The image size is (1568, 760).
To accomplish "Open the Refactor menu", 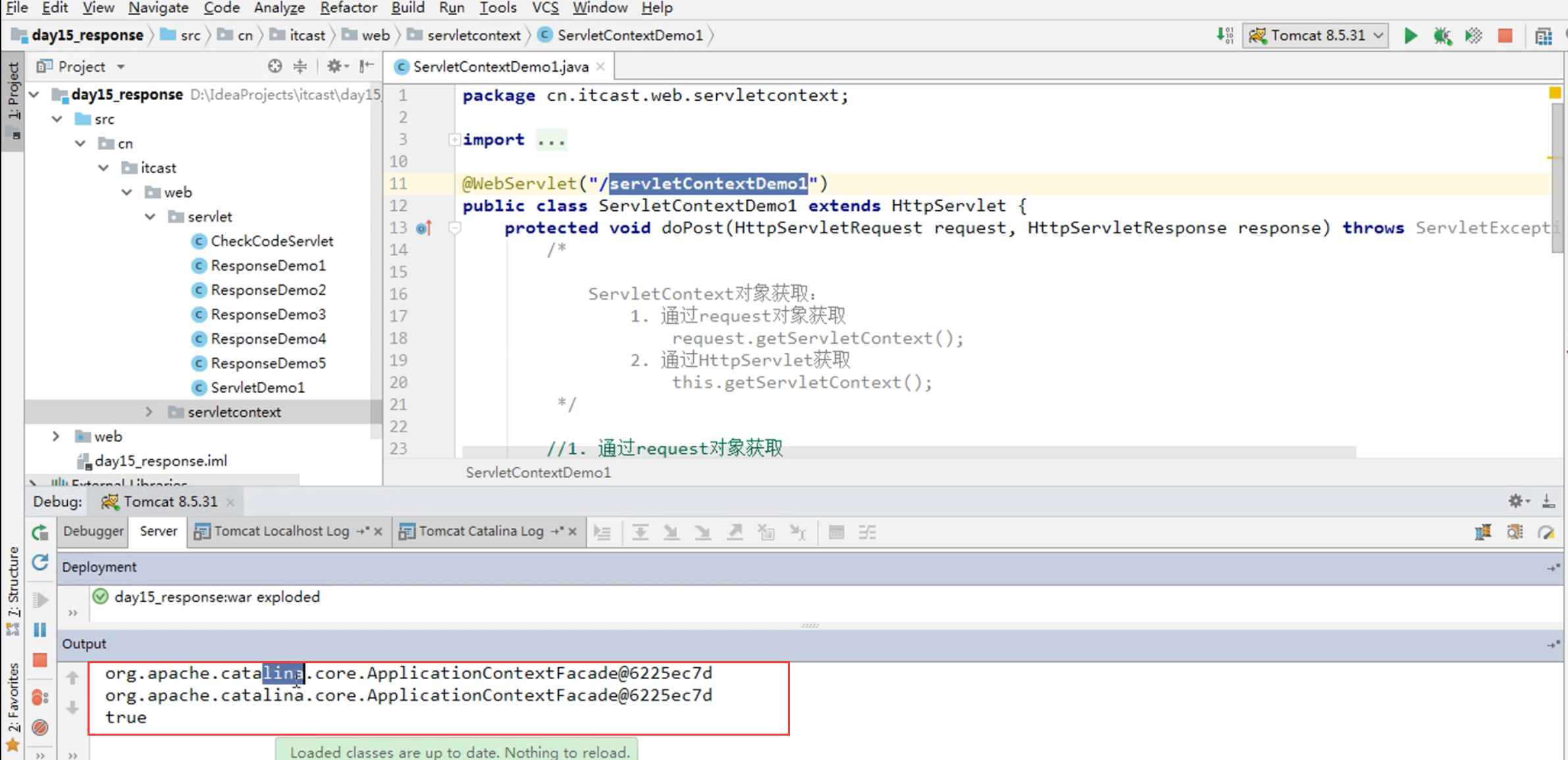I will 348,8.
